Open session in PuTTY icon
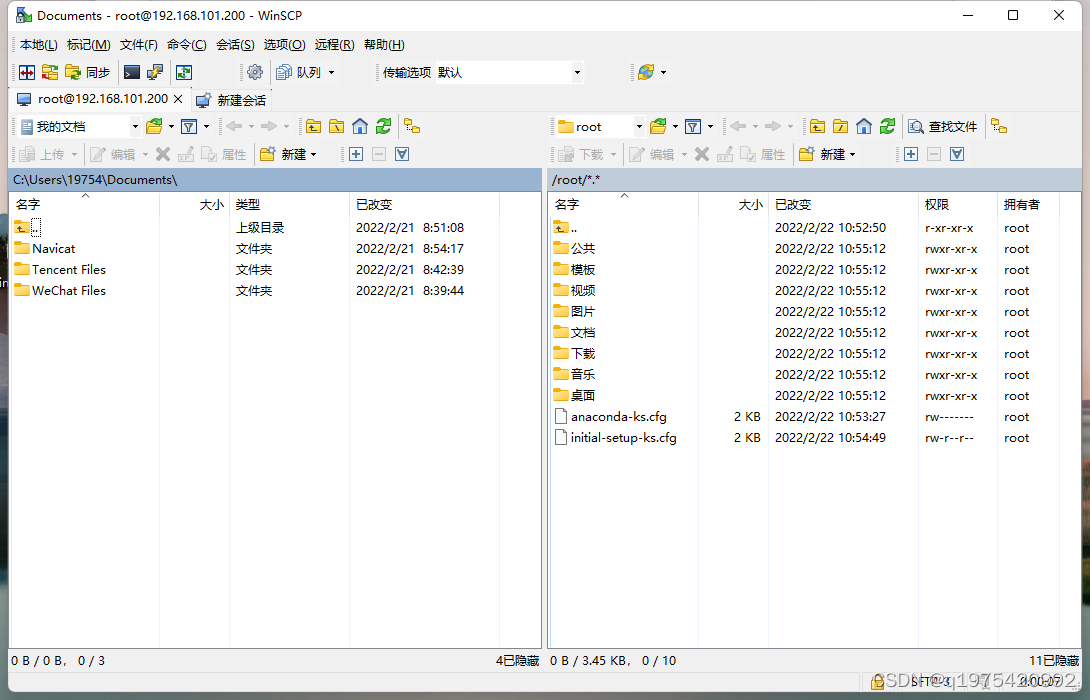Screen dimensions: 1090x700 point(154,72)
